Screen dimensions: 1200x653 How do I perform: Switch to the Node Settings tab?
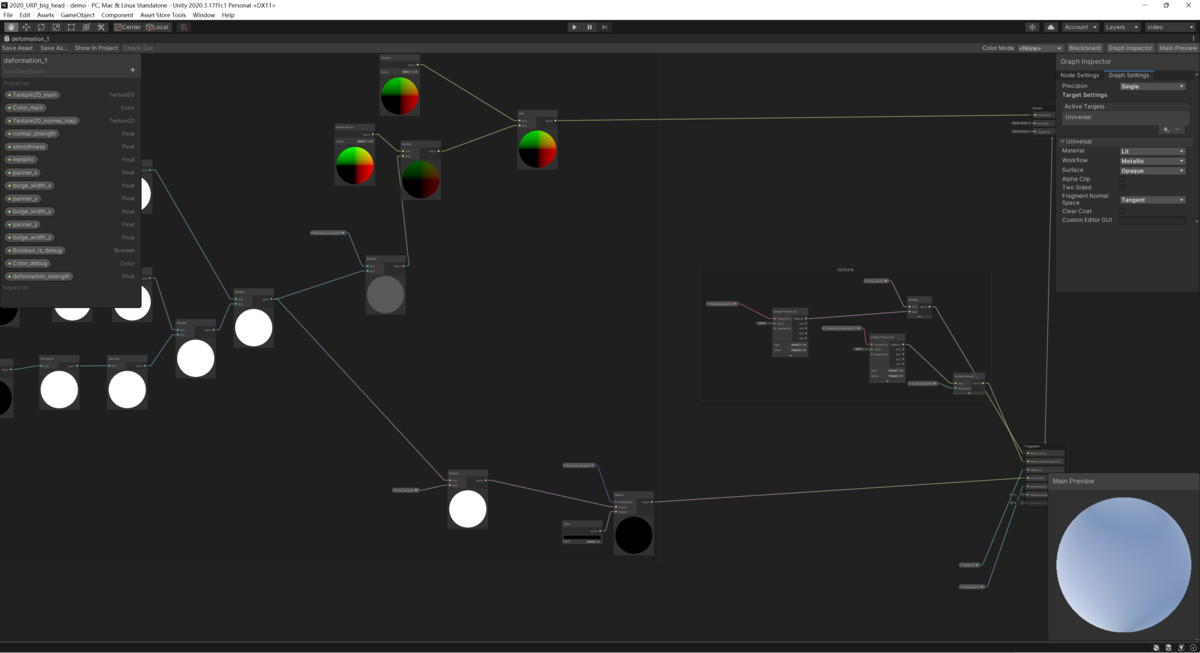[x=1080, y=75]
